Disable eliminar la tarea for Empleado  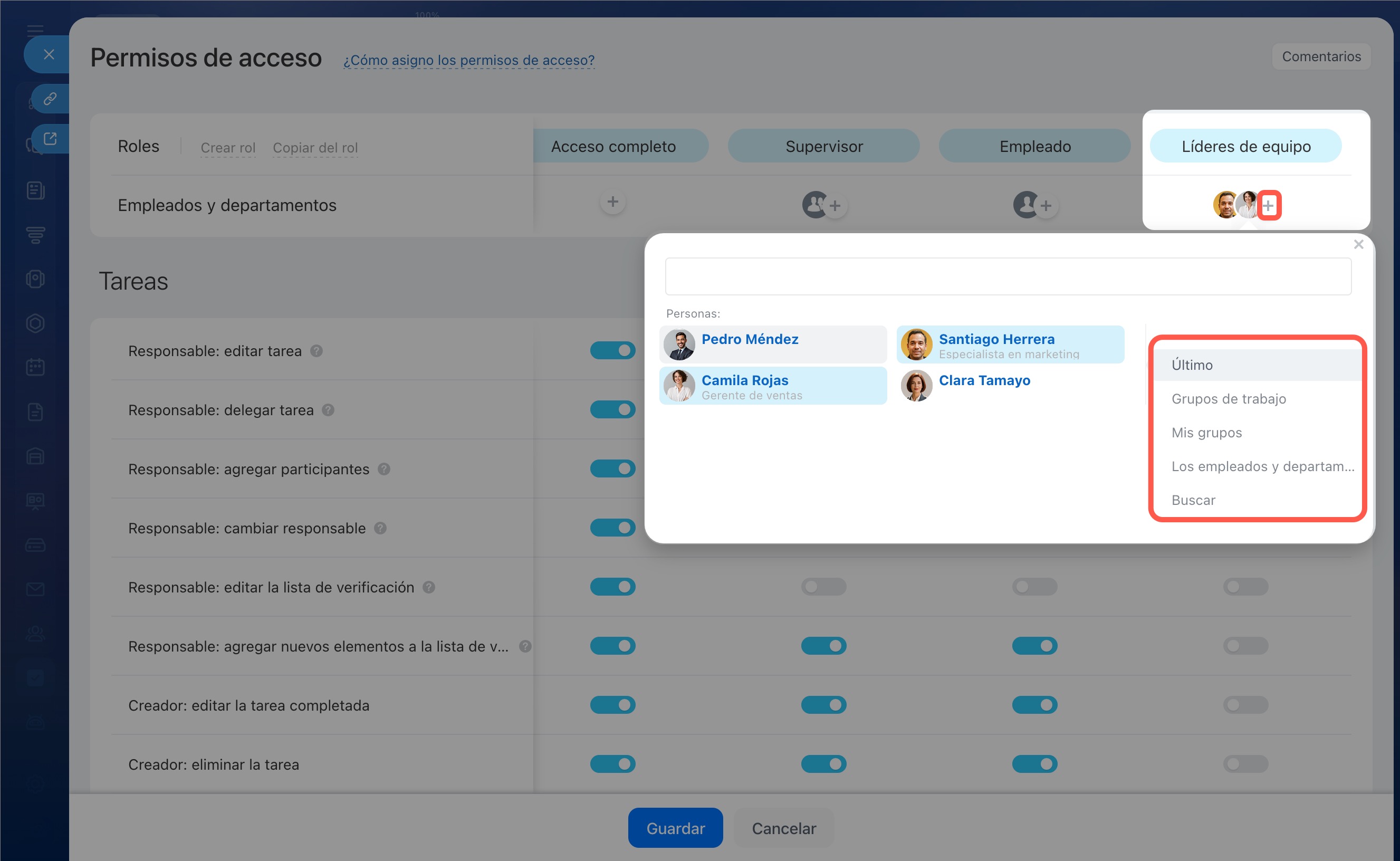click(x=1034, y=763)
